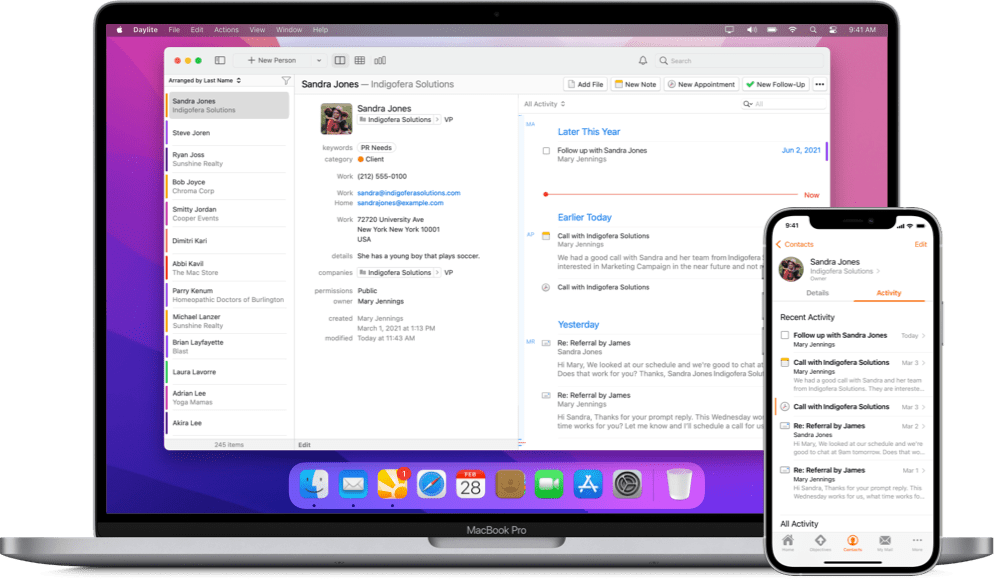Open the volume control in menu bar
The image size is (994, 580).
[751, 30]
